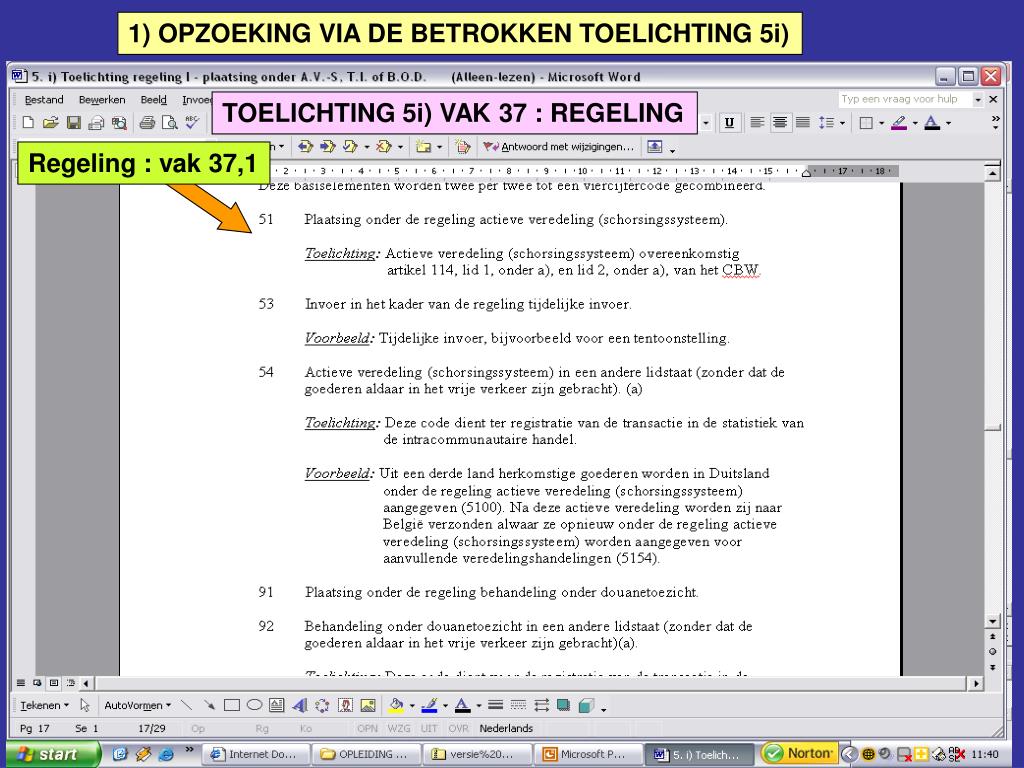
Task: Apply the highlight marker color
Action: (899, 122)
